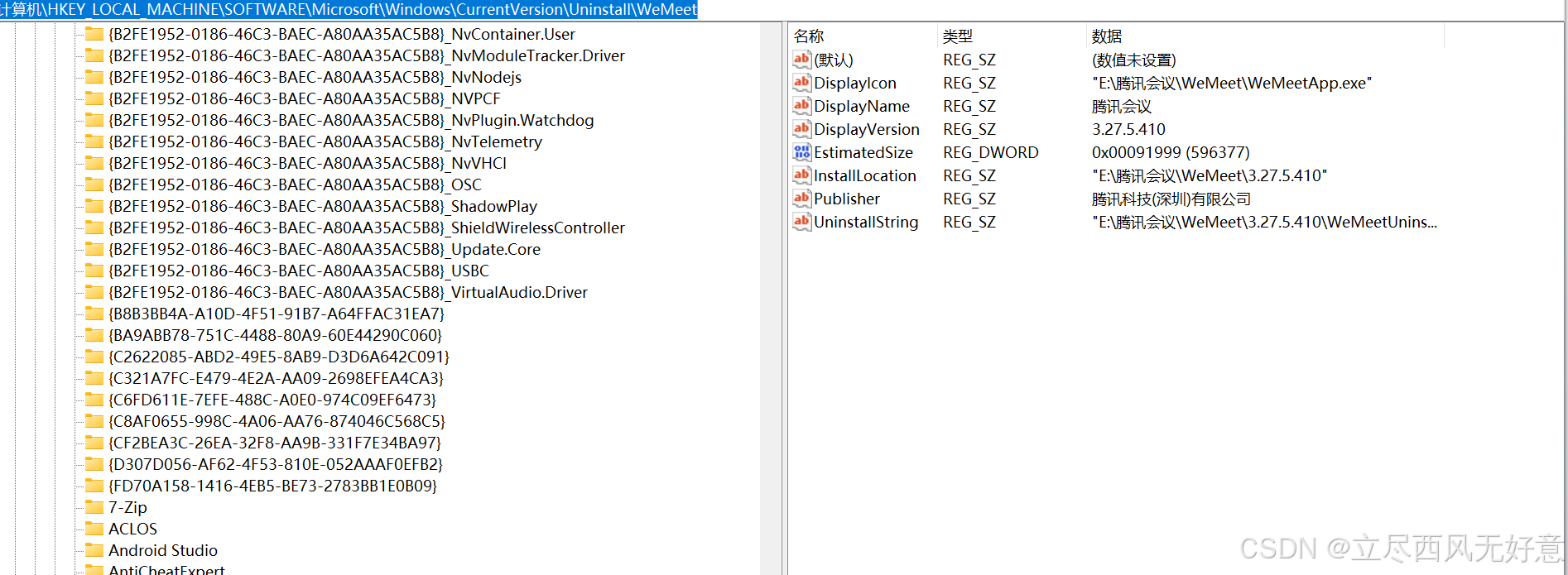Select the {C6FD611E-7EFE-488C-A0E0-974C09EF6473} key
Viewport: 1568px width, 575px height.
[x=272, y=400]
